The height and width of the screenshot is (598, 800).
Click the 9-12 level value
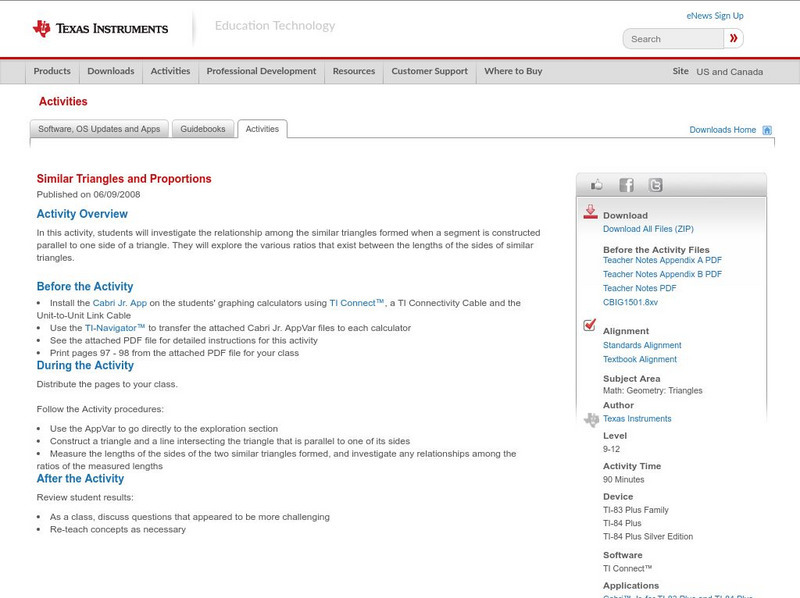click(x=611, y=450)
